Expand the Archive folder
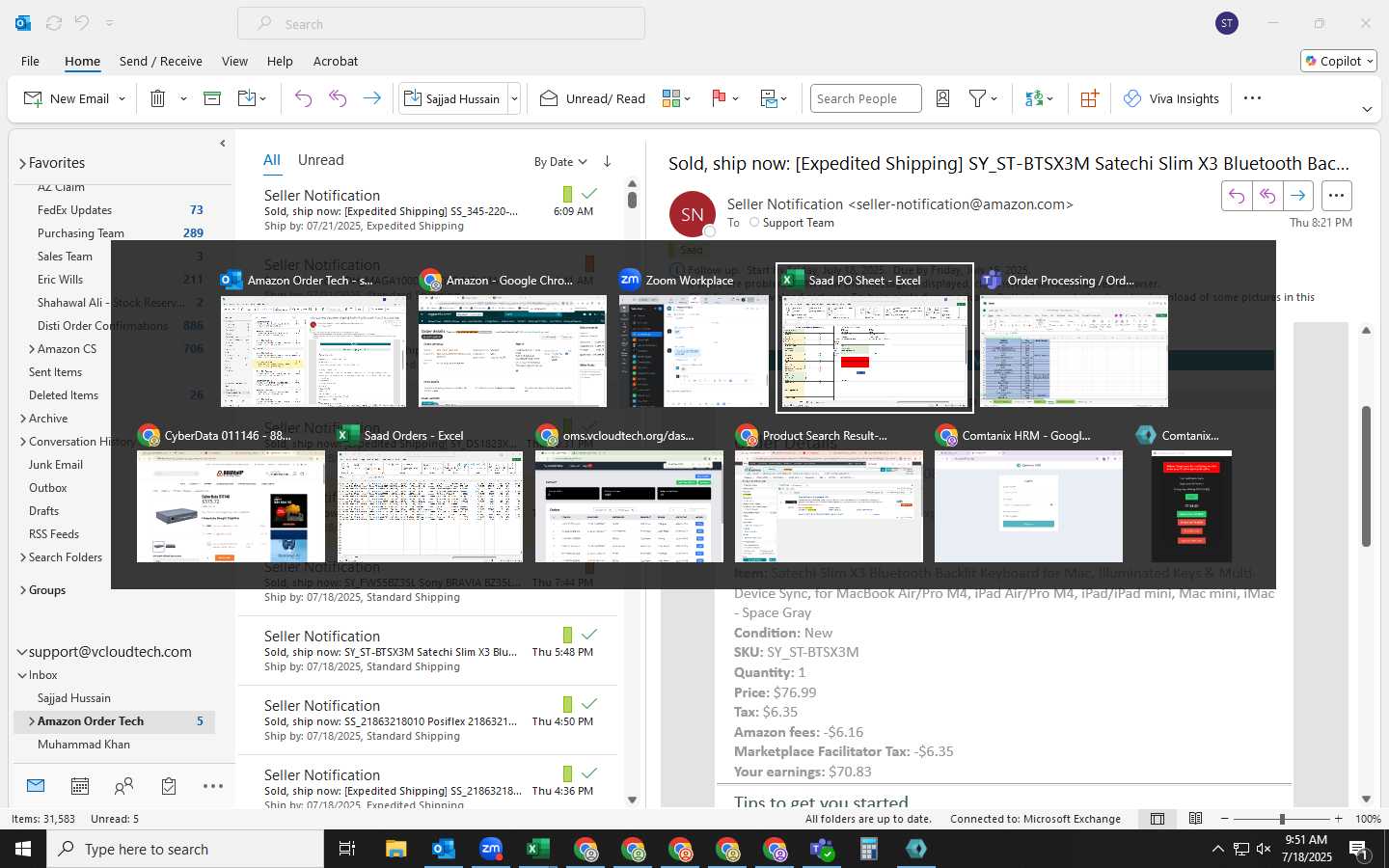1389x868 pixels. [23, 419]
